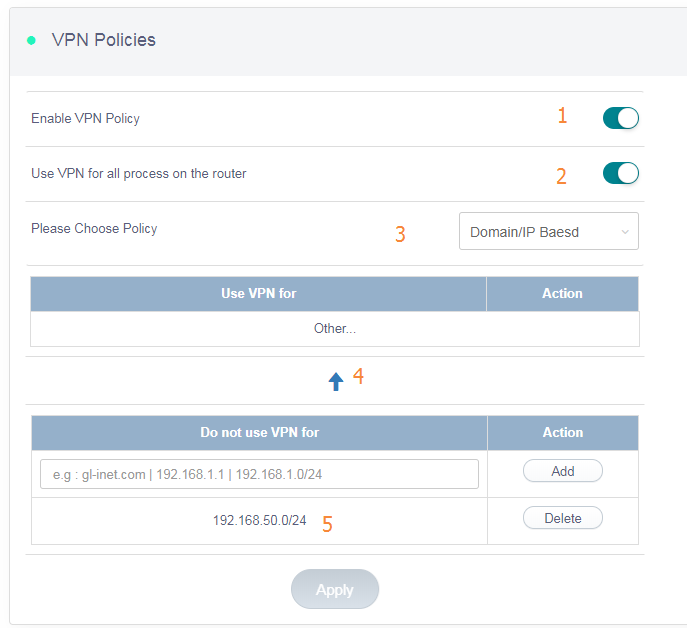
Task: Toggle the Enable VPN Policy switch
Action: coord(620,119)
